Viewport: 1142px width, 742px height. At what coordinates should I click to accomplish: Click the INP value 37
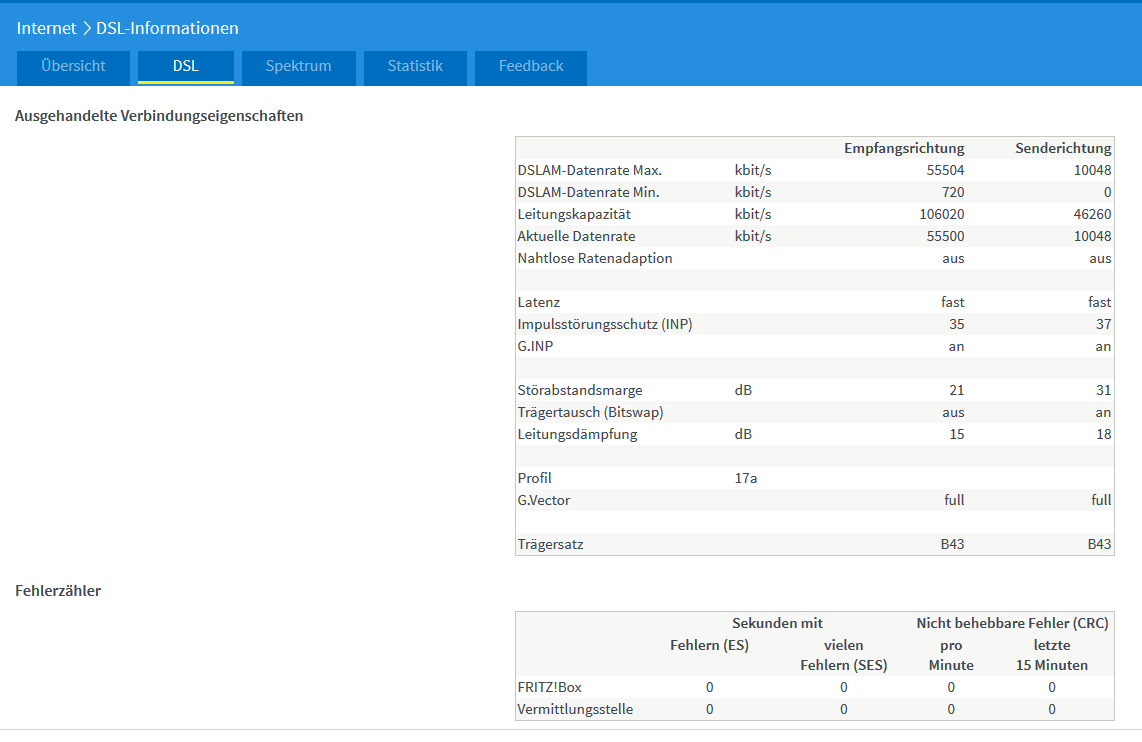(1104, 324)
